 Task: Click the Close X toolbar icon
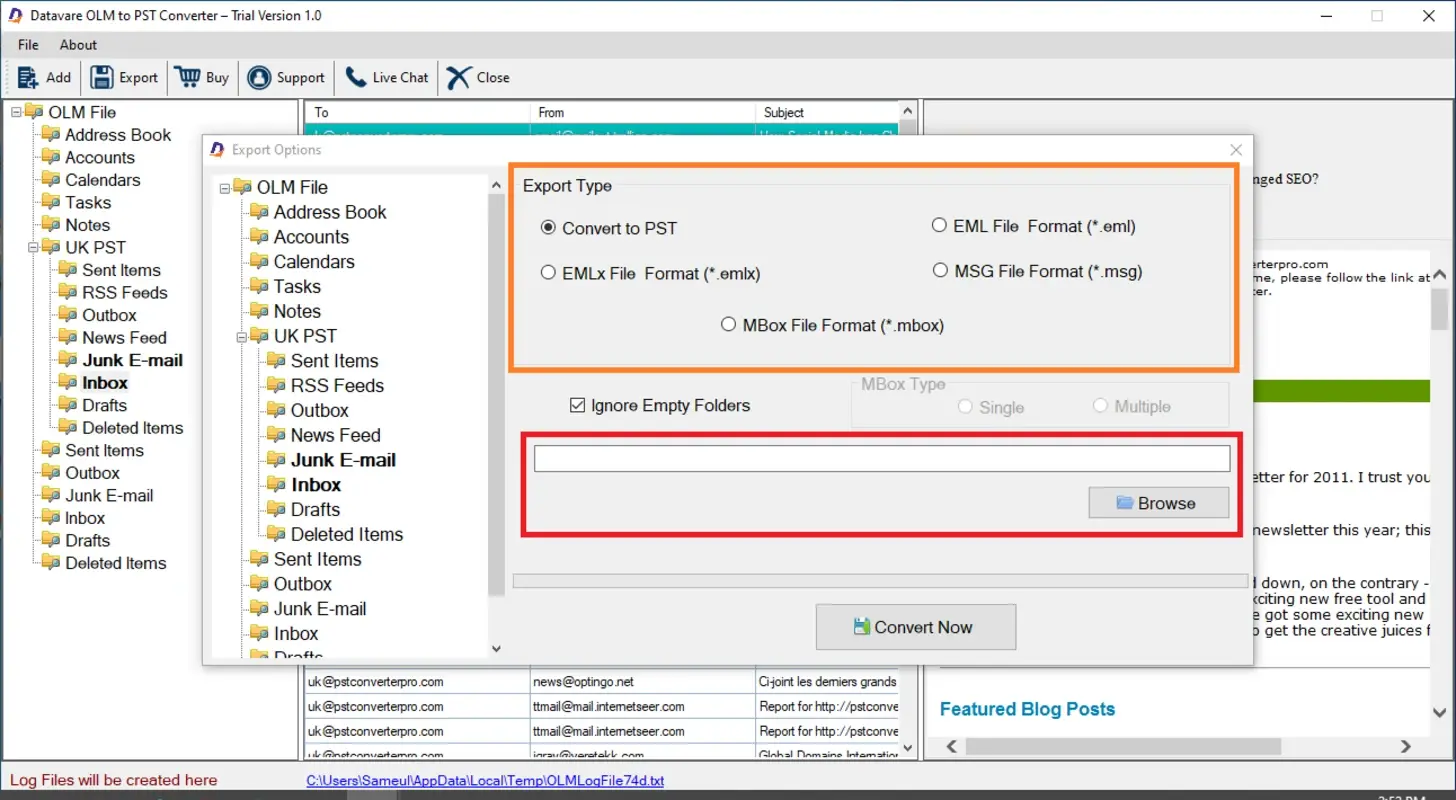pyautogui.click(x=457, y=77)
